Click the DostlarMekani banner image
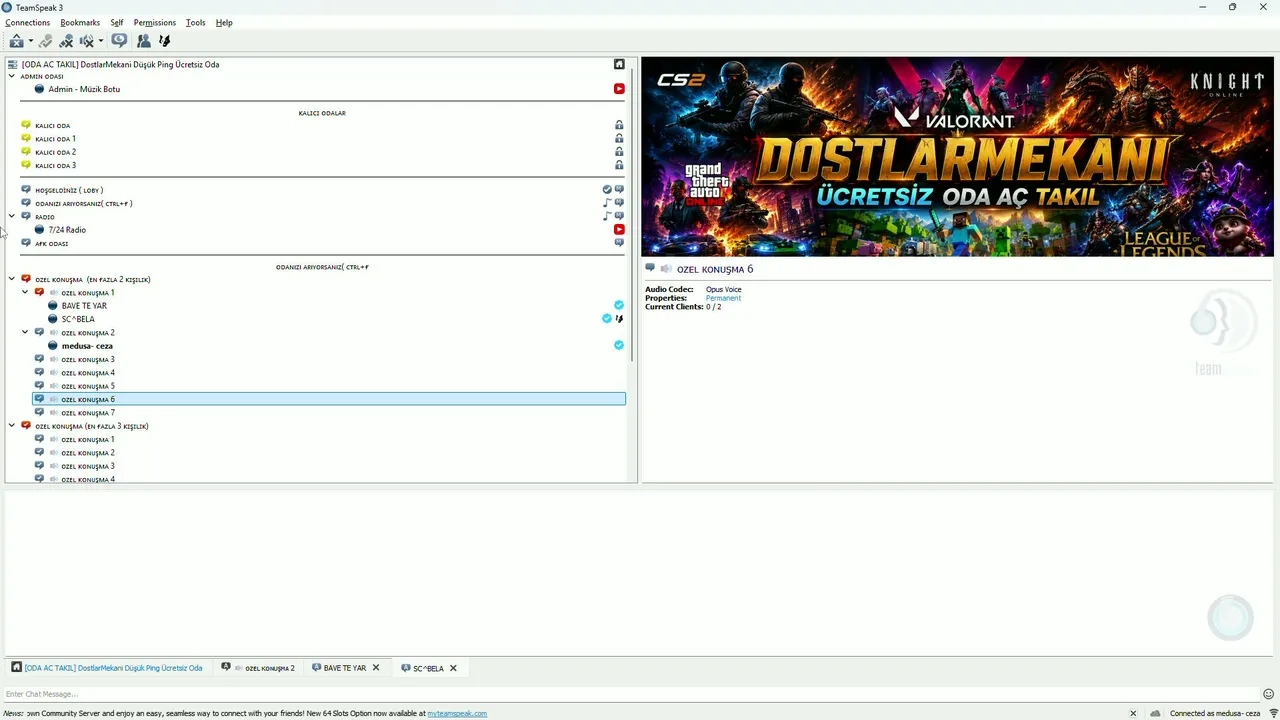Screen dimensions: 1280x720 (959, 157)
